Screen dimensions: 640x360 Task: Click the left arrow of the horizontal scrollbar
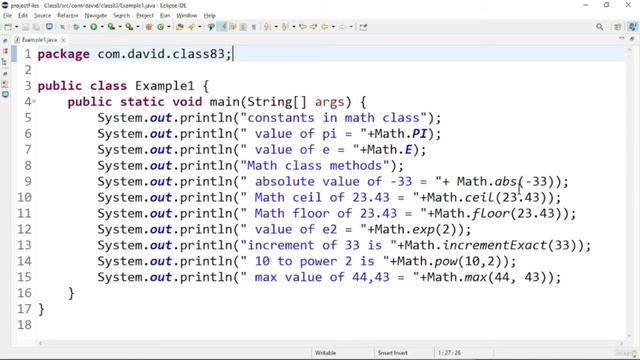click(40, 343)
